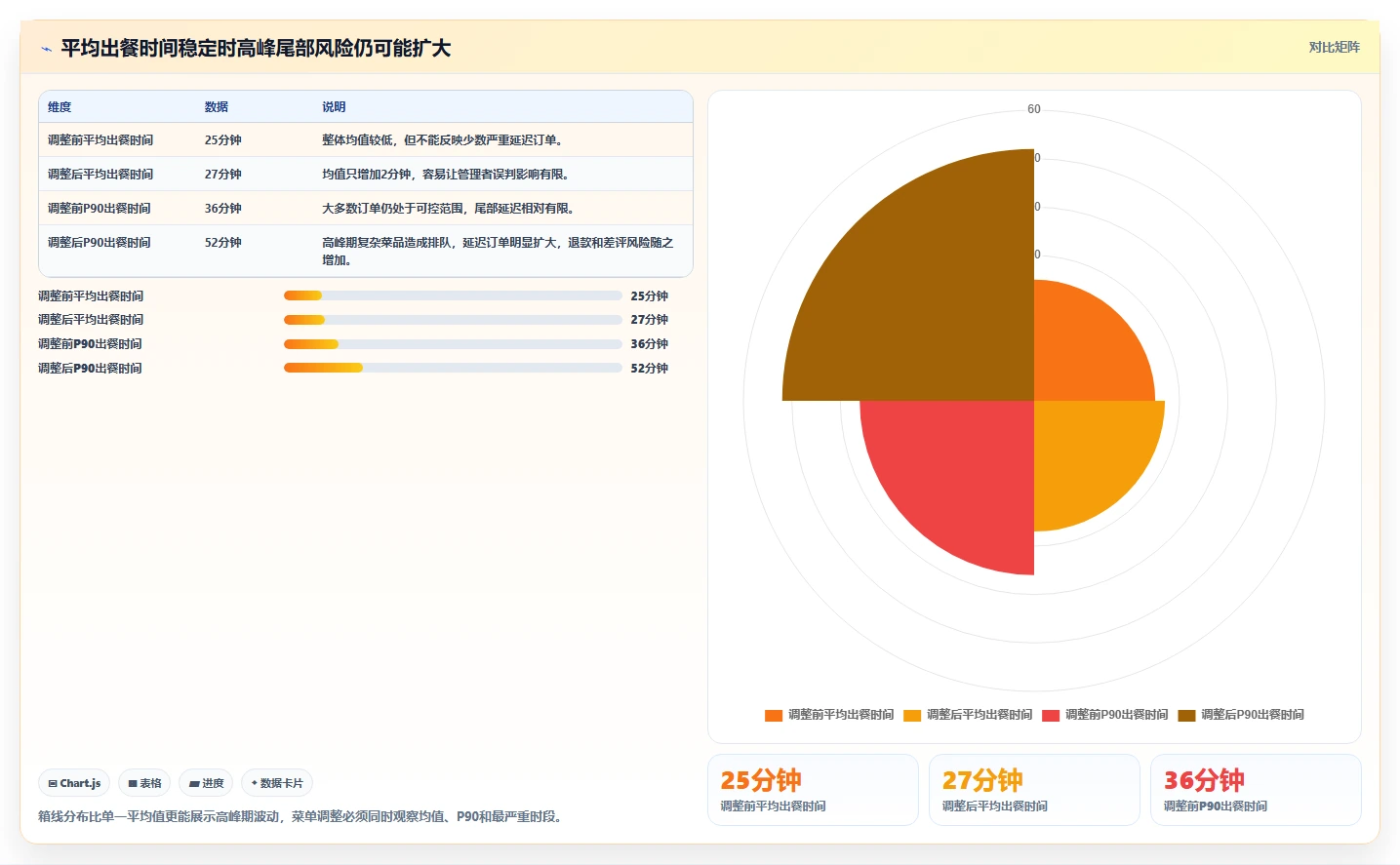The width and height of the screenshot is (1400, 865).
Task: Click the 25分钟 data card
Action: click(x=813, y=790)
